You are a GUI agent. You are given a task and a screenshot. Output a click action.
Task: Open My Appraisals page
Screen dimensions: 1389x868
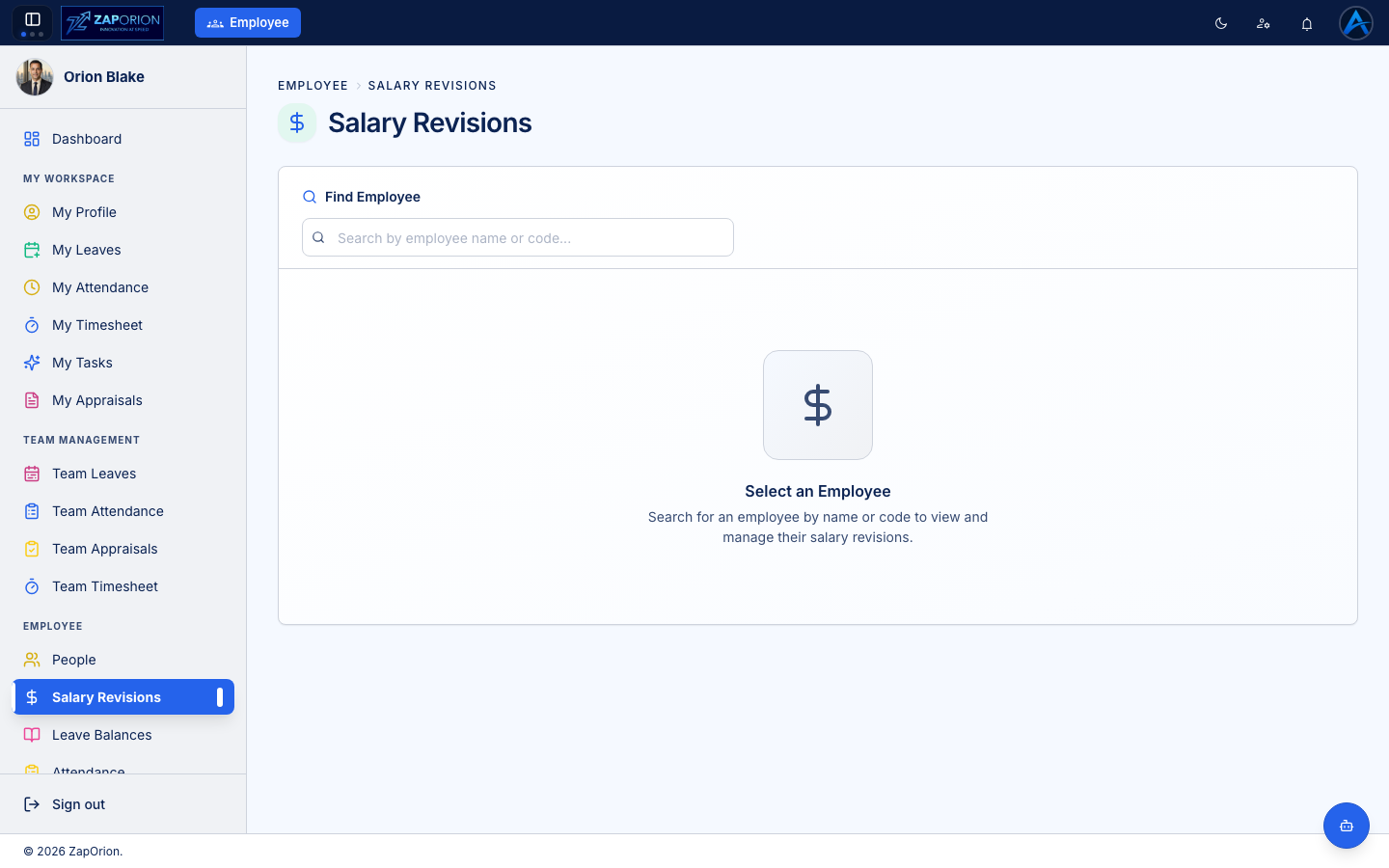[123, 400]
